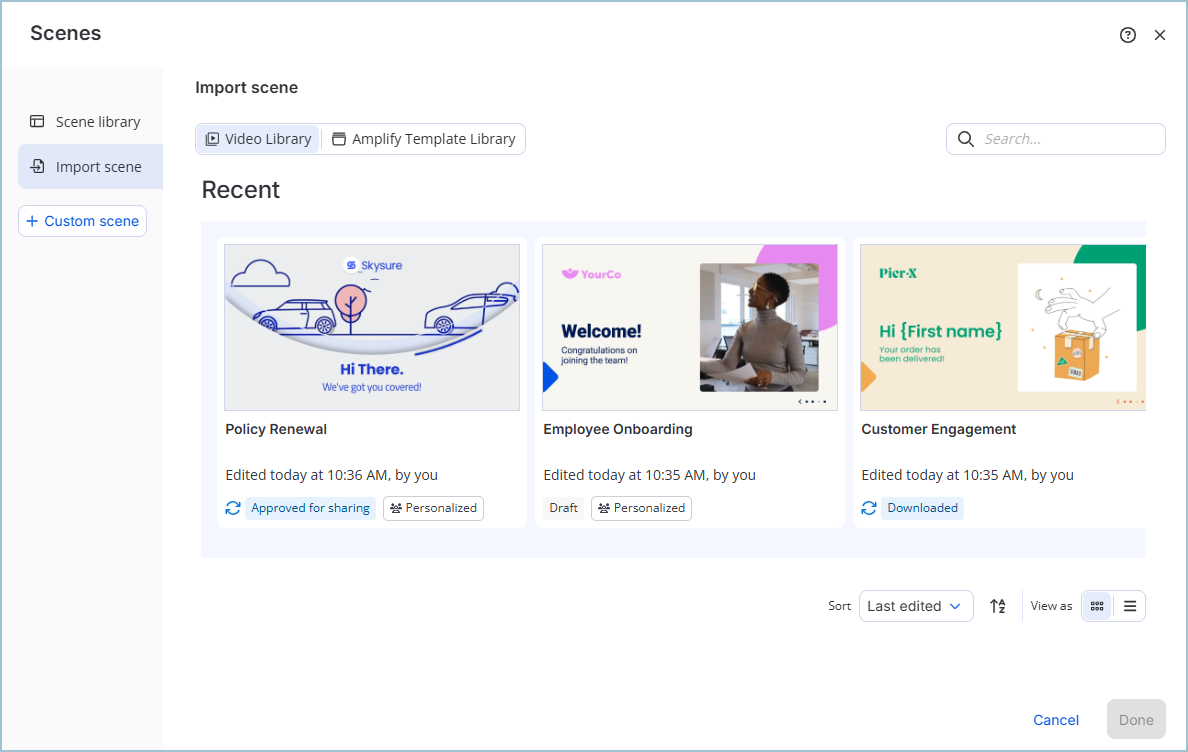Switch to list view
Screen dimensions: 1188x752
click(1130, 606)
